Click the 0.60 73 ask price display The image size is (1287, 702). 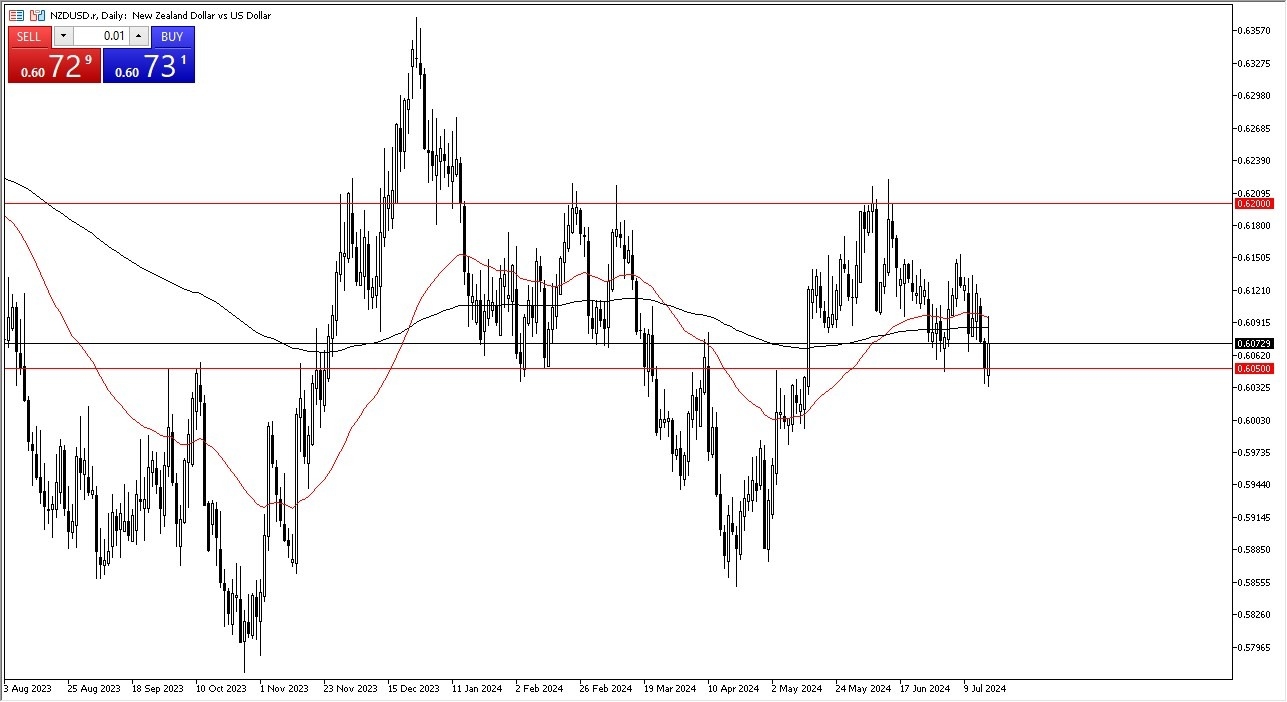click(148, 67)
